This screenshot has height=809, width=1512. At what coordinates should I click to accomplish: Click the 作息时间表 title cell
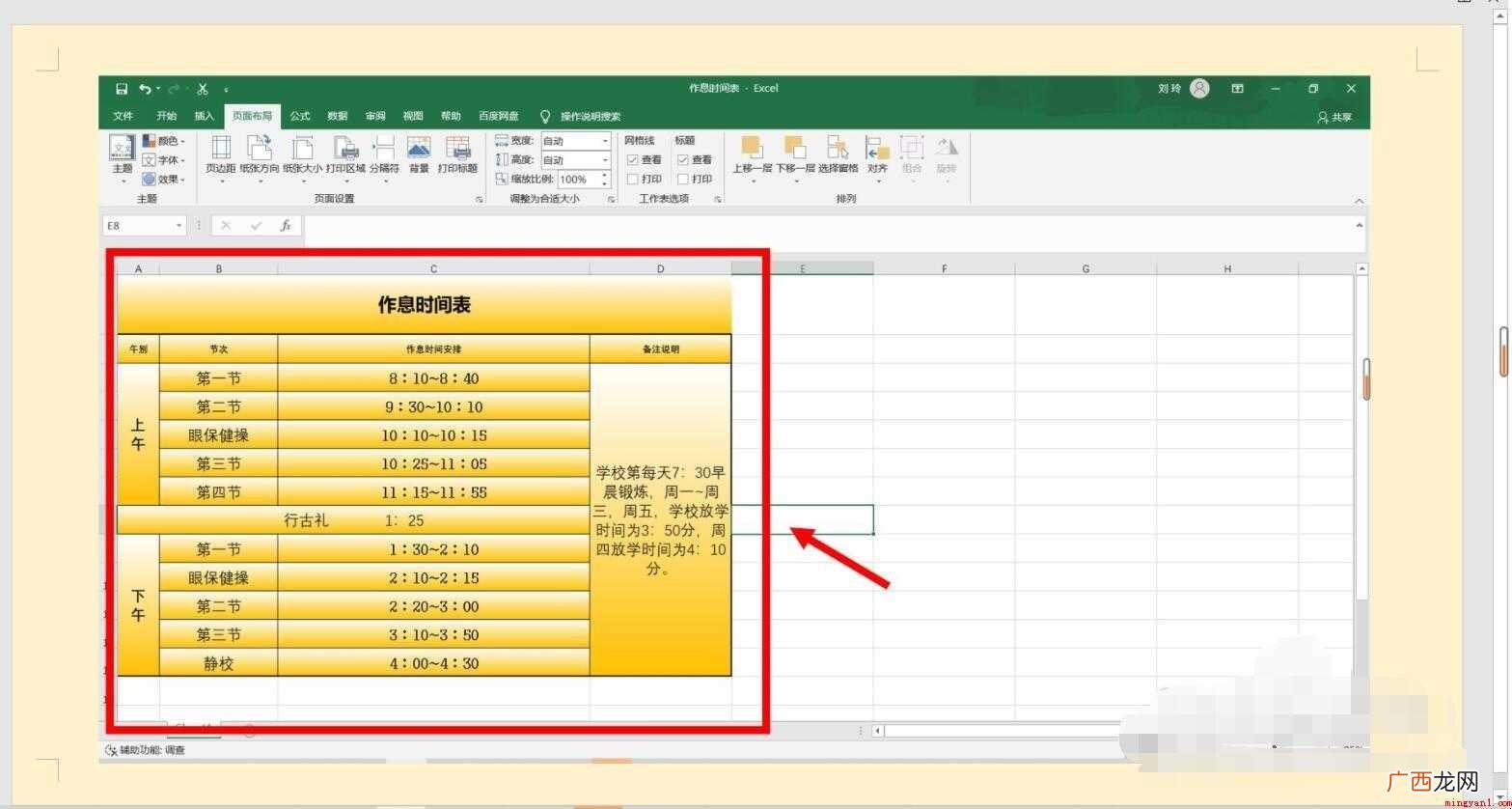point(425,305)
